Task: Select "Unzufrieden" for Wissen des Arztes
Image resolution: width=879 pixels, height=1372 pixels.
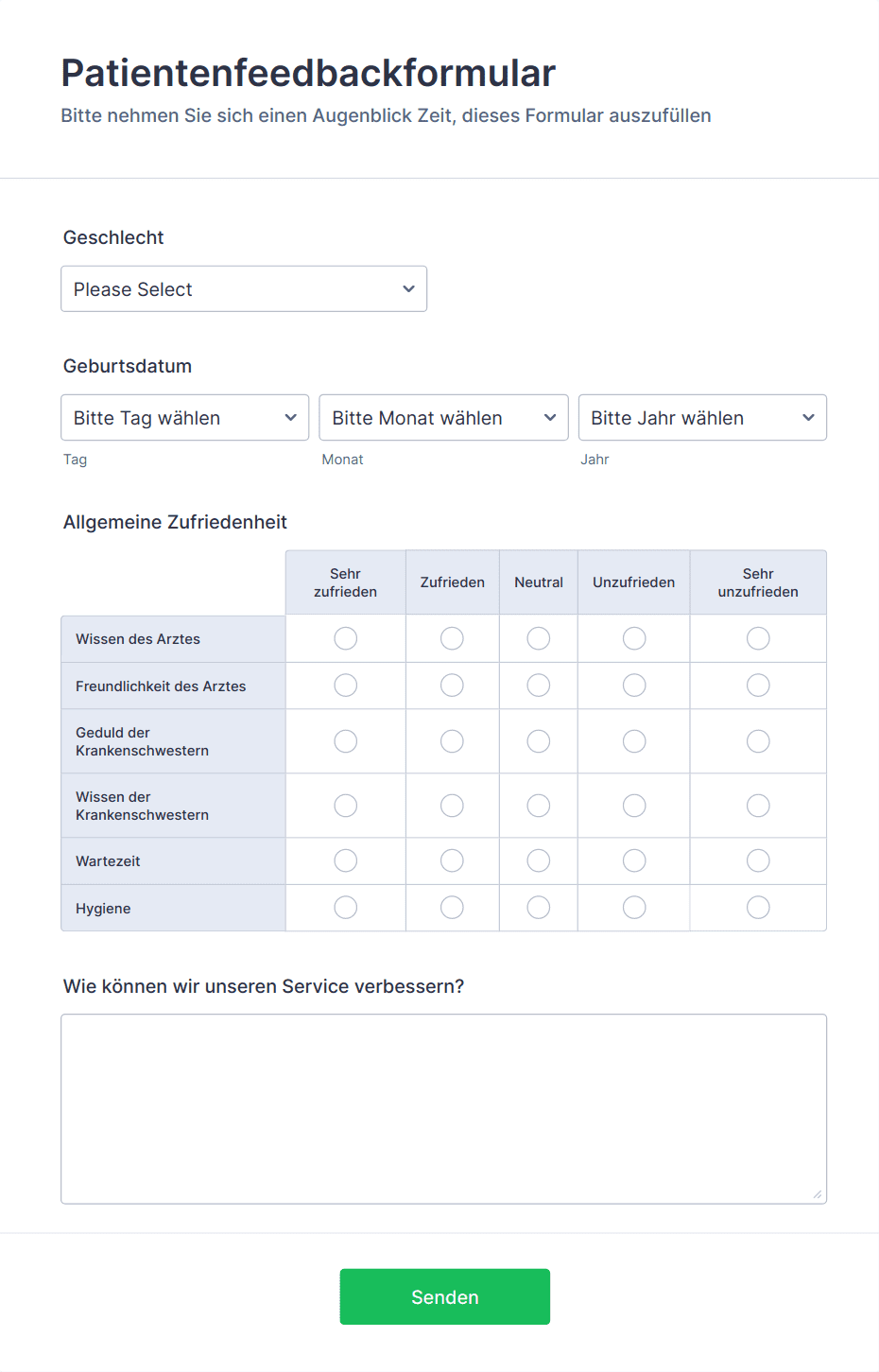Action: tap(633, 638)
